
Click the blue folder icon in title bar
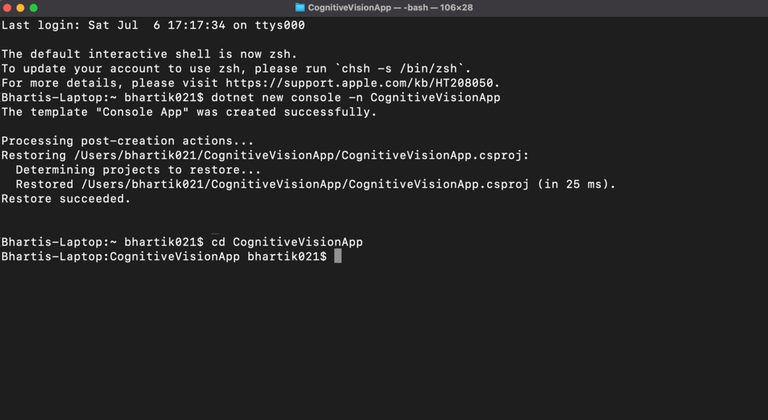pyautogui.click(x=300, y=7)
